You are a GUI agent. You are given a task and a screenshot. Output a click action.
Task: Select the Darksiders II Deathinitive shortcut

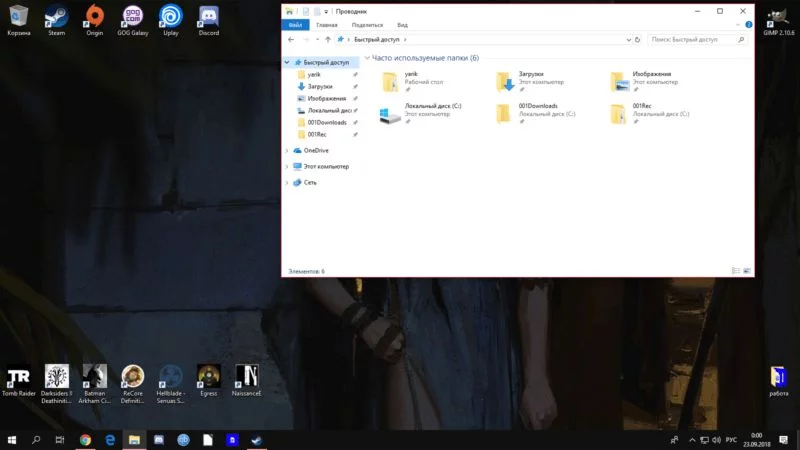(56, 384)
